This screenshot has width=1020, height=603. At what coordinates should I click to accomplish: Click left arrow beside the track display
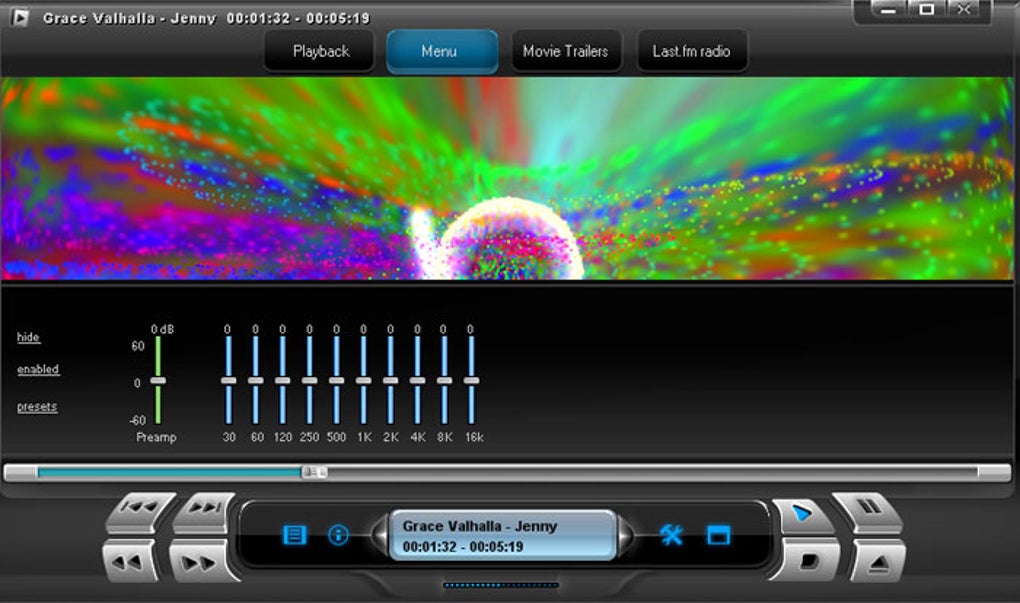pyautogui.click(x=381, y=535)
